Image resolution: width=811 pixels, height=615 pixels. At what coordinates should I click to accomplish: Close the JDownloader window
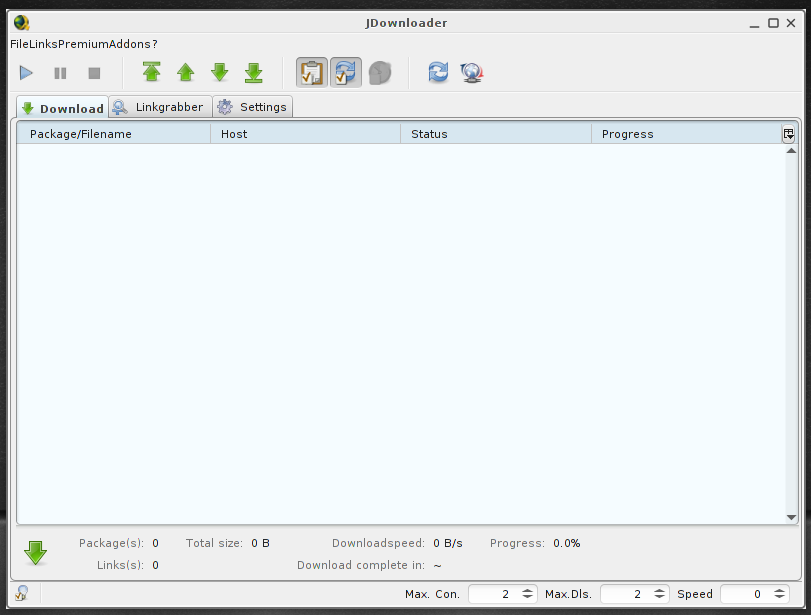click(x=791, y=23)
